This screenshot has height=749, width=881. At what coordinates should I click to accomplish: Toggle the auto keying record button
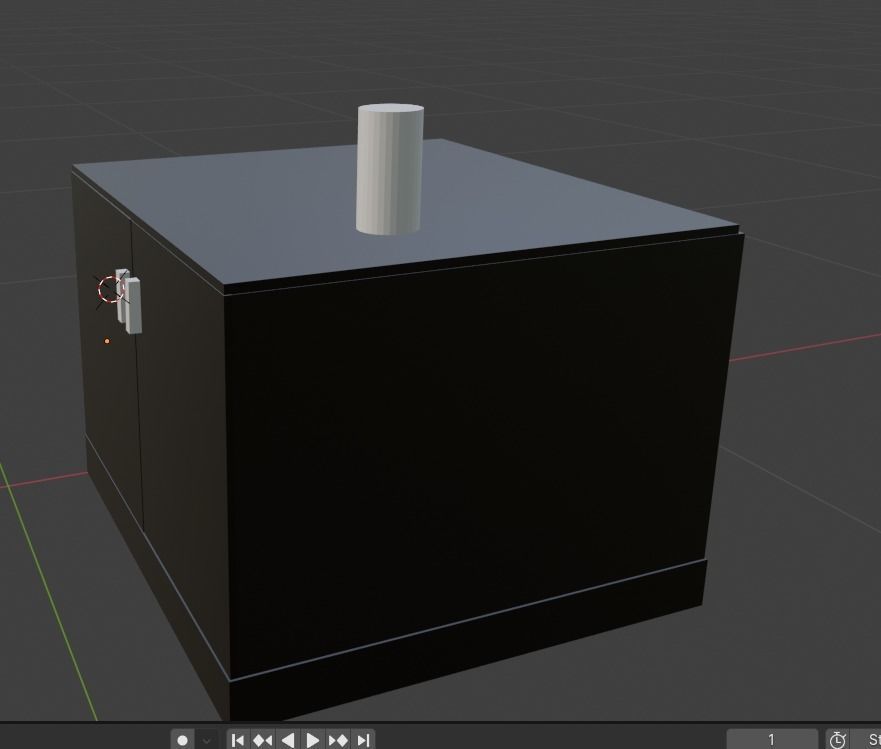pyautogui.click(x=183, y=740)
